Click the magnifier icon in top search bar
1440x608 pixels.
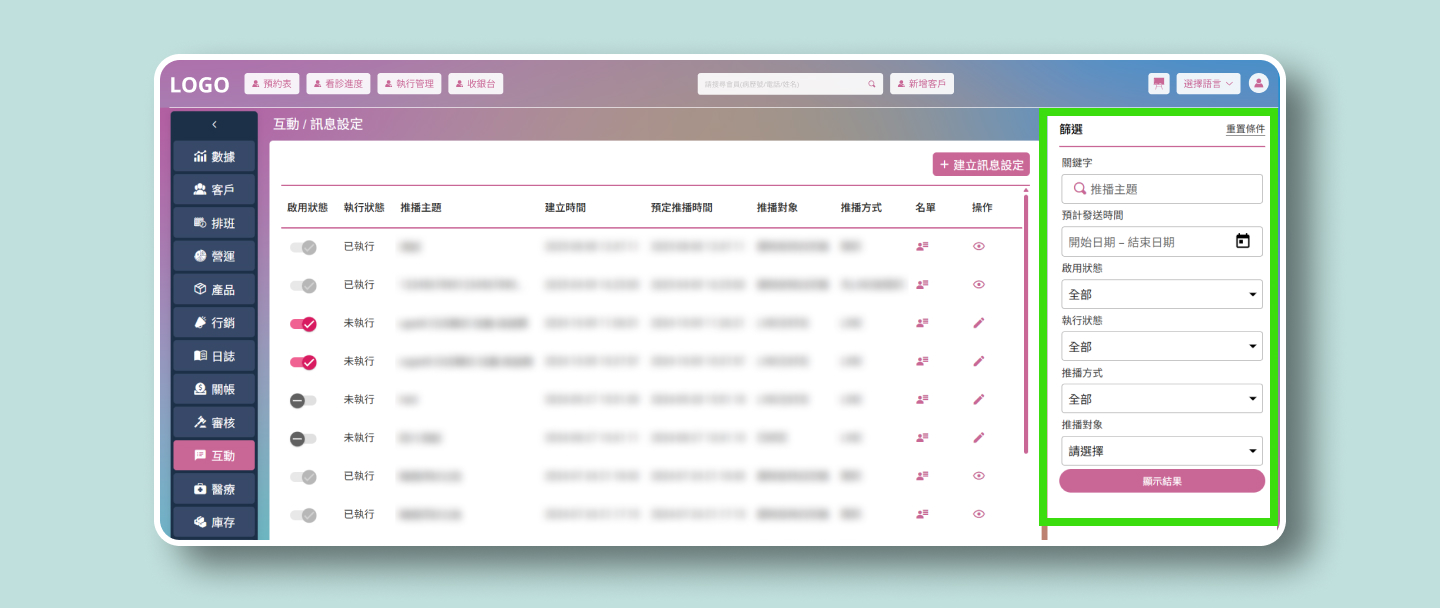click(x=872, y=84)
